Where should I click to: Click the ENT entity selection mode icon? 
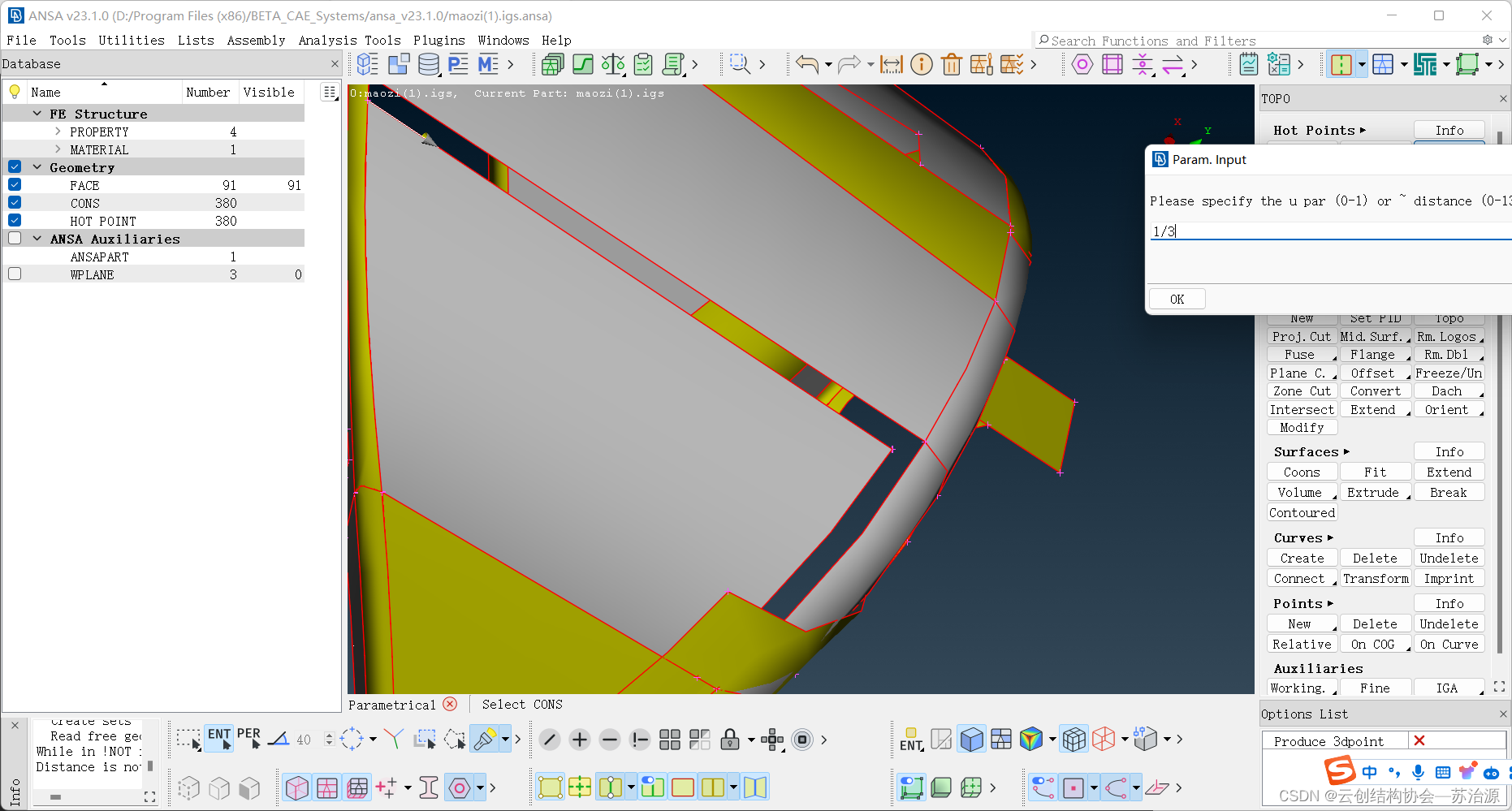coord(219,738)
